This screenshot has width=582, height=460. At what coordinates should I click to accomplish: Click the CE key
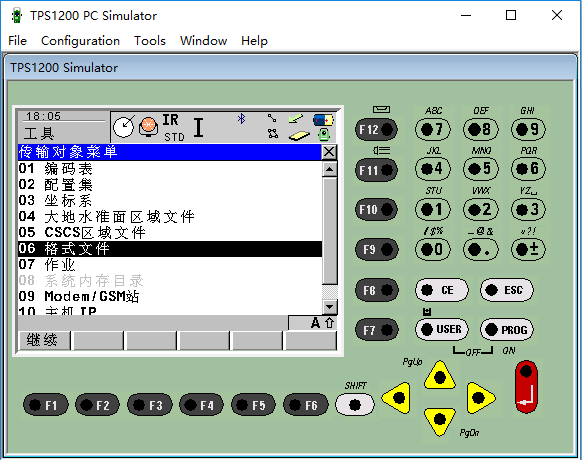coord(441,290)
